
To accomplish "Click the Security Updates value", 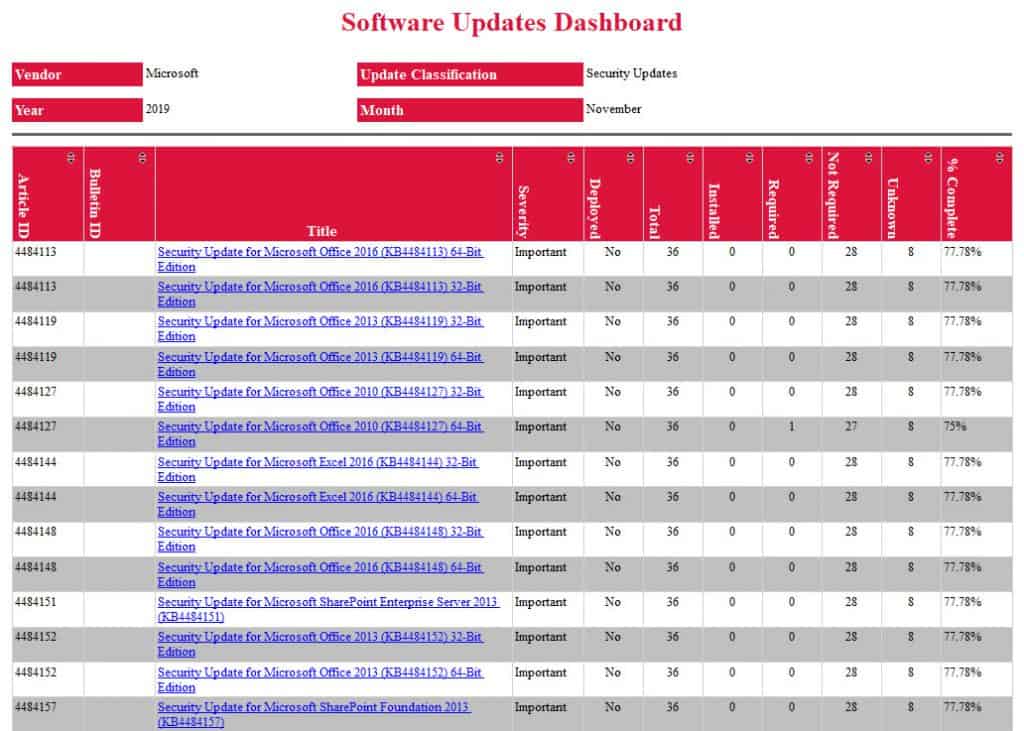I will pyautogui.click(x=632, y=73).
